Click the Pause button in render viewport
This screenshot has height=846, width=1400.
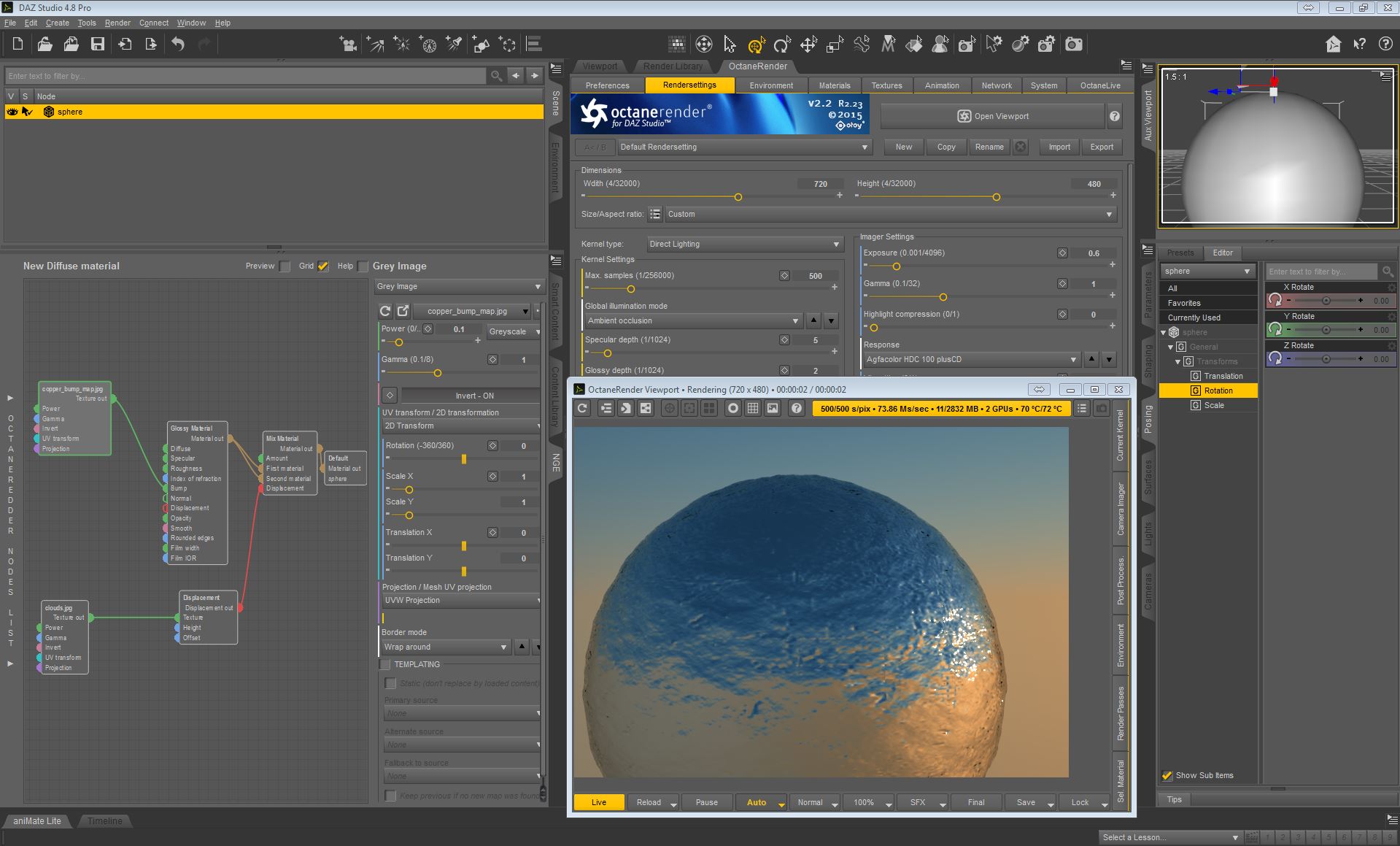pyautogui.click(x=706, y=802)
